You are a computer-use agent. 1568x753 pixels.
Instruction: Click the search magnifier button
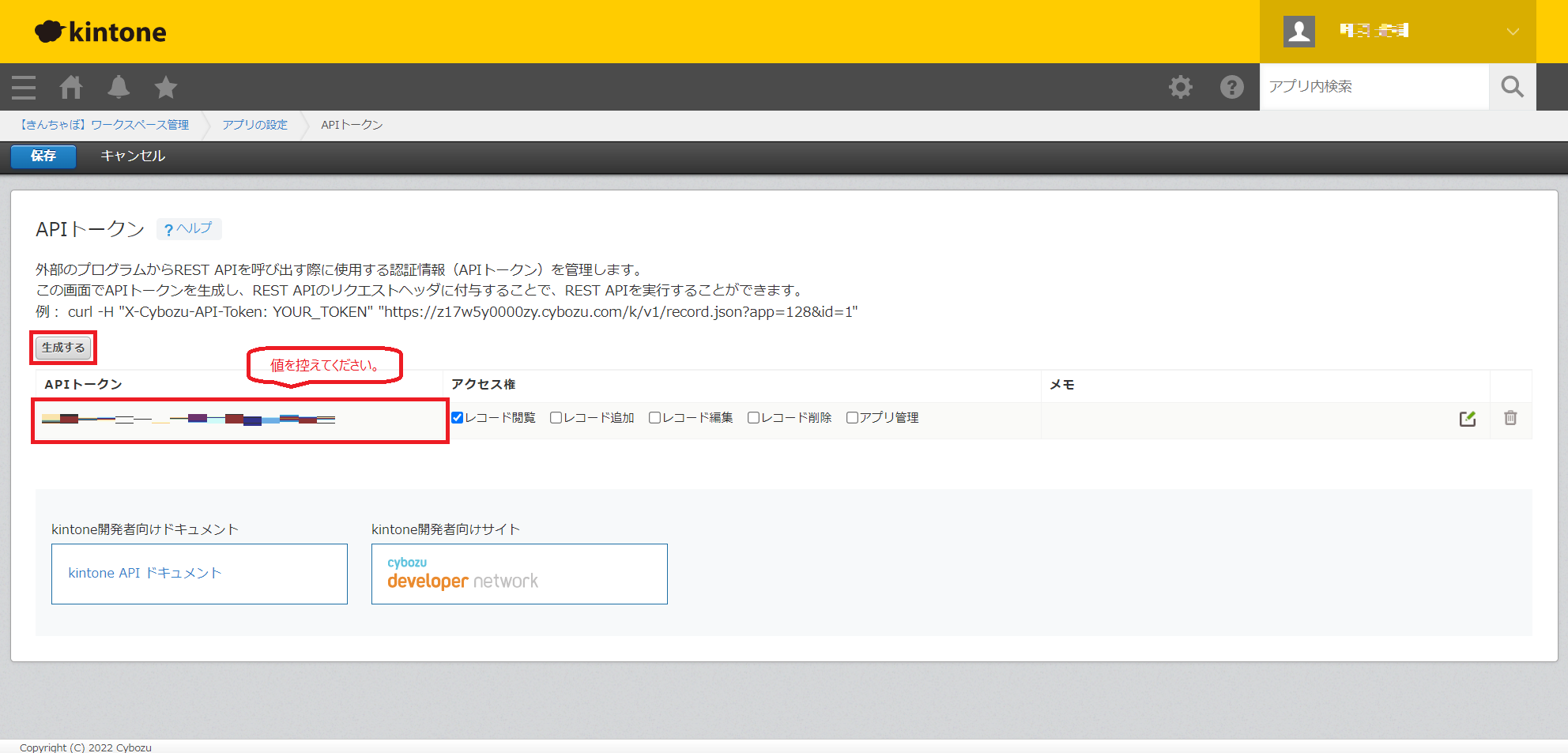pyautogui.click(x=1512, y=87)
